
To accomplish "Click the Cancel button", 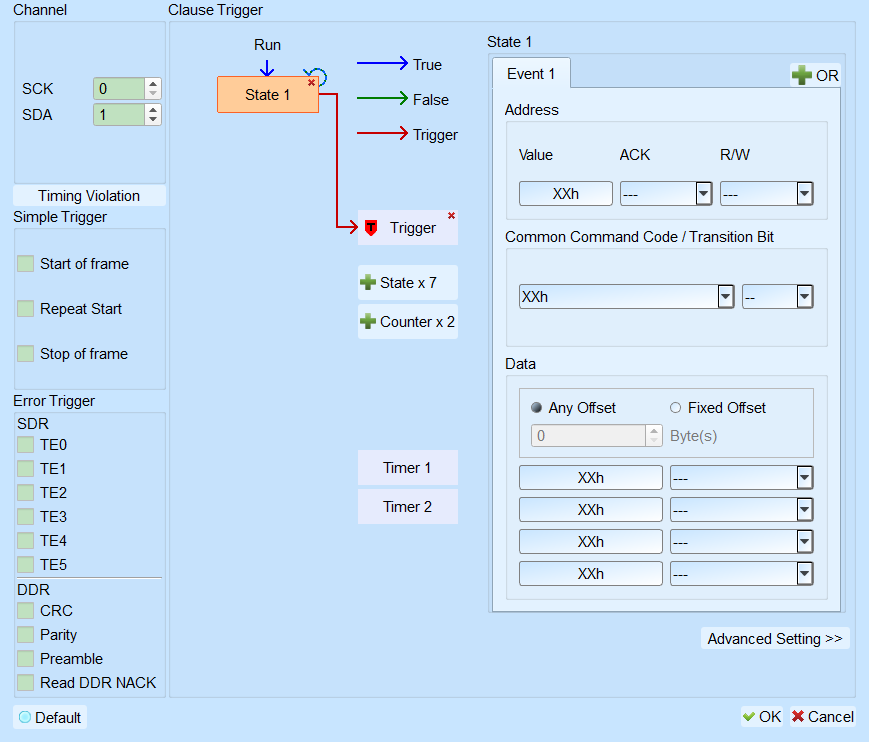I will point(823,717).
